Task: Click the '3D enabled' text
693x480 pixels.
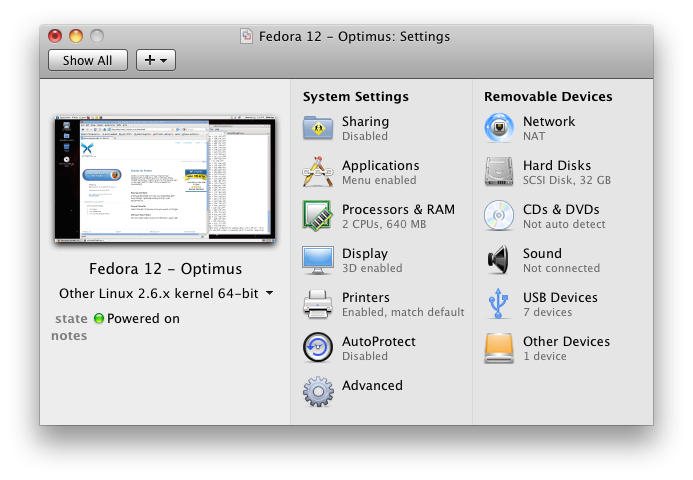Action: coord(372,268)
